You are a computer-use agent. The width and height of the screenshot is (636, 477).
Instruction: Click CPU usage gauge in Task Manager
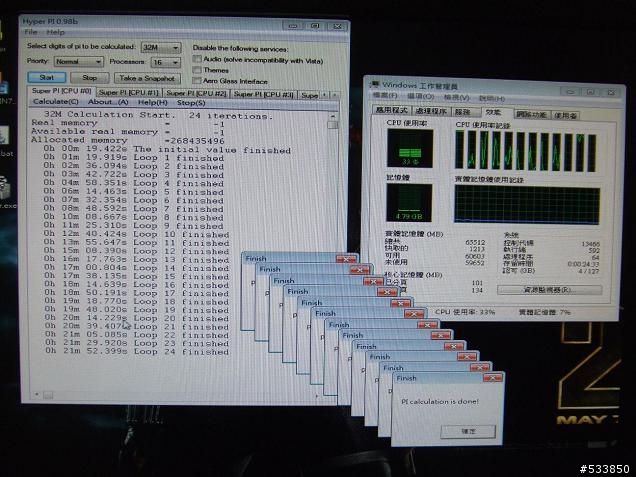click(410, 148)
